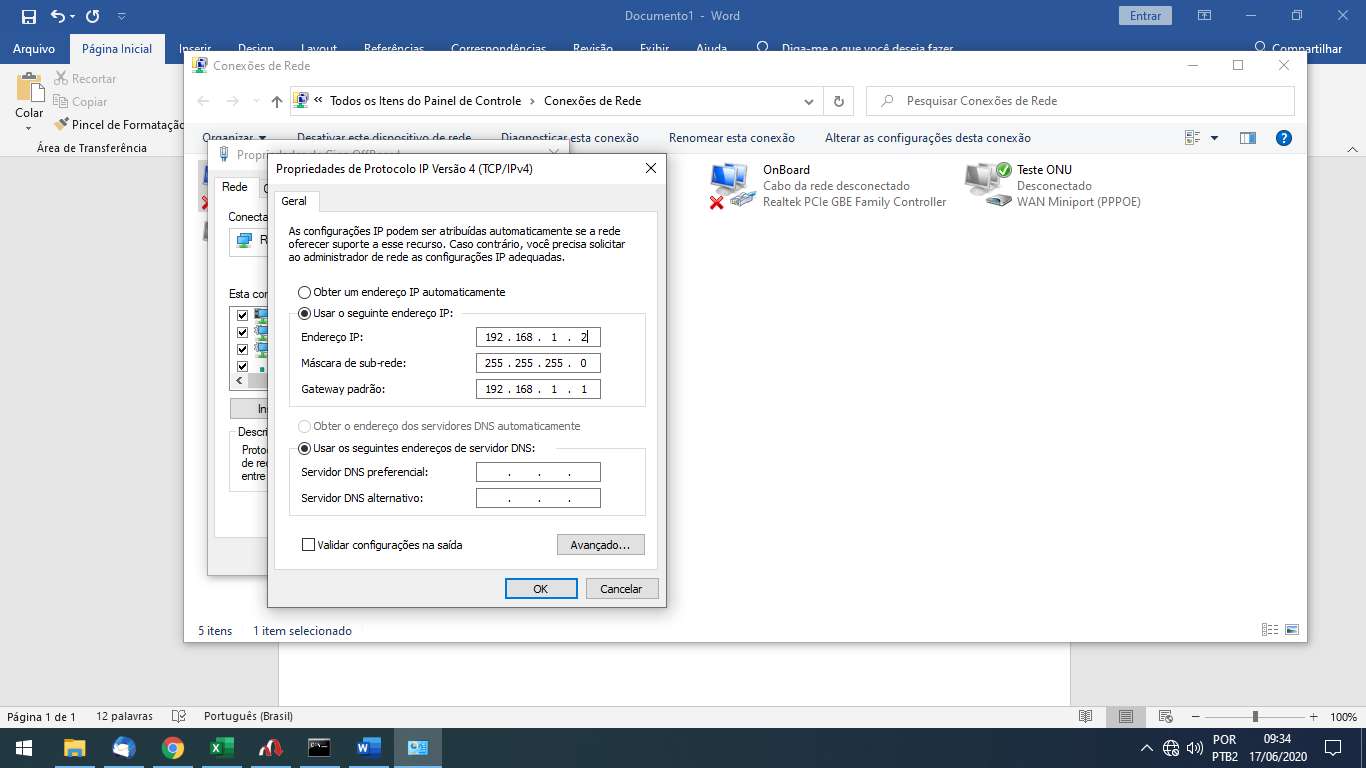Open Google Chrome from the taskbar
This screenshot has height=768, width=1366.
[x=172, y=747]
